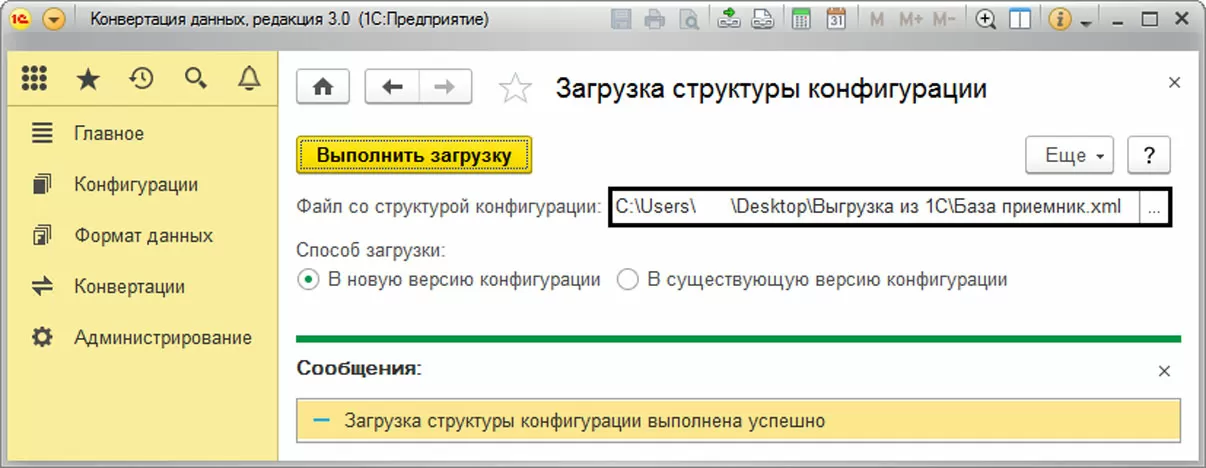Go forward with the right arrow button
Screen dimensions: 1206x468
pos(445,87)
